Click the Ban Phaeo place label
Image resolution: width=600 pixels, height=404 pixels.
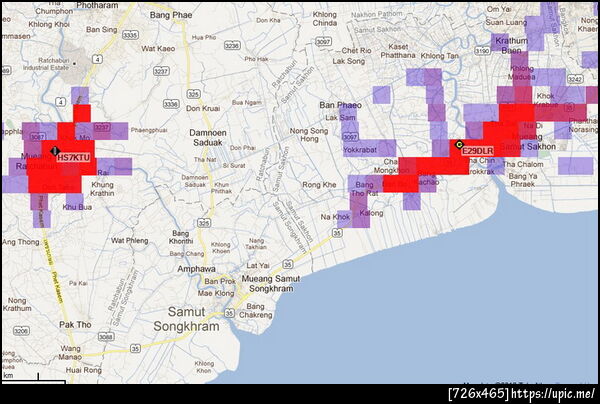tap(341, 105)
